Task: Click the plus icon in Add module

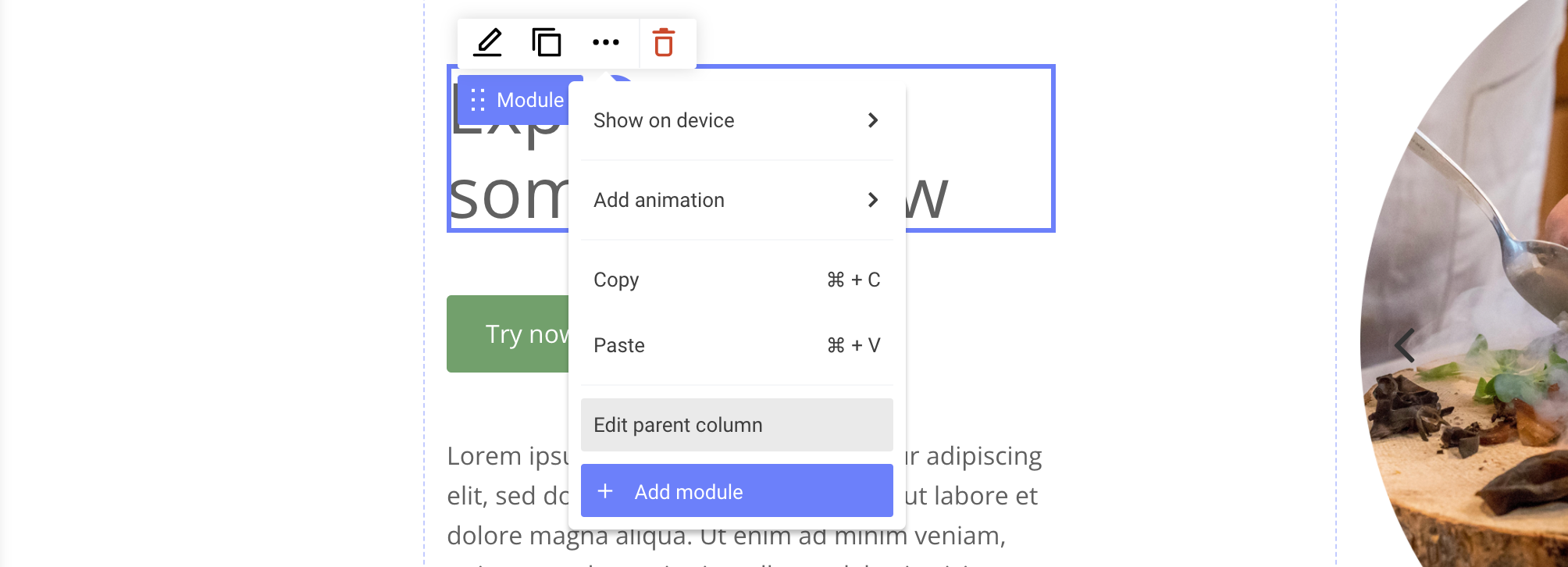Action: [605, 491]
